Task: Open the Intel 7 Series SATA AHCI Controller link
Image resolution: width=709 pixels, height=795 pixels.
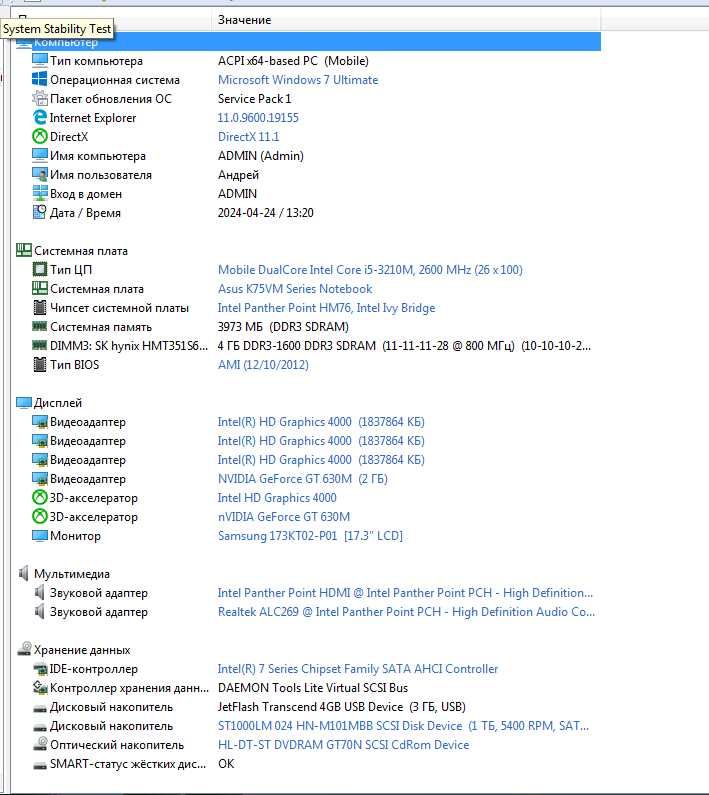Action: [358, 669]
